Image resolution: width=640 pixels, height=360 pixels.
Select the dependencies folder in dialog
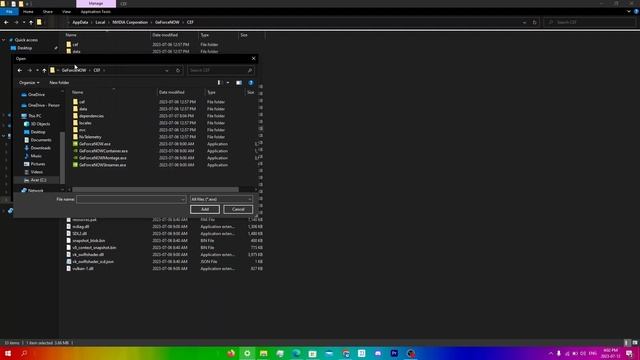coord(91,116)
